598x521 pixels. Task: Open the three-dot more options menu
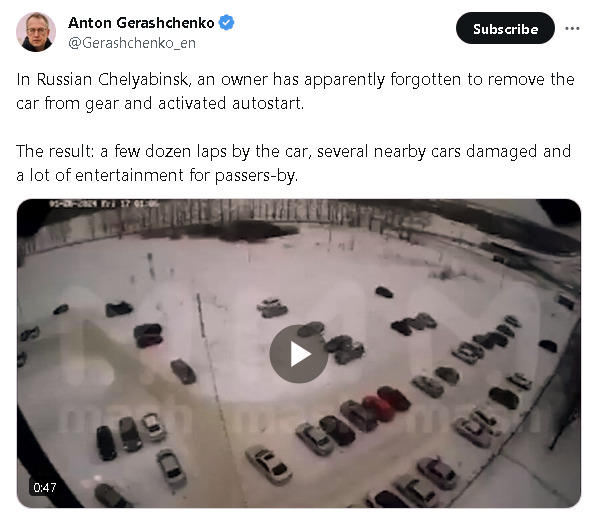[x=572, y=29]
